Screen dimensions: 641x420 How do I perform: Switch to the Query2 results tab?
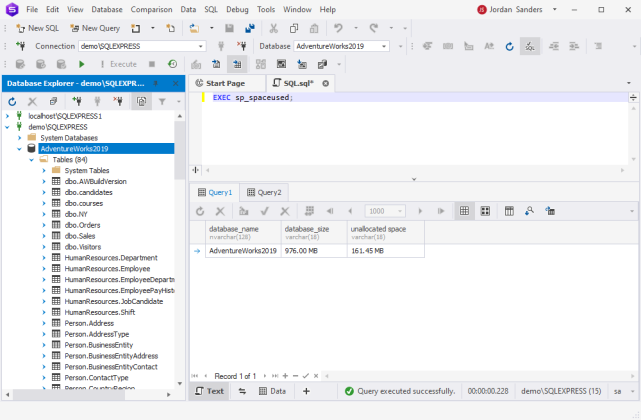(x=264, y=193)
